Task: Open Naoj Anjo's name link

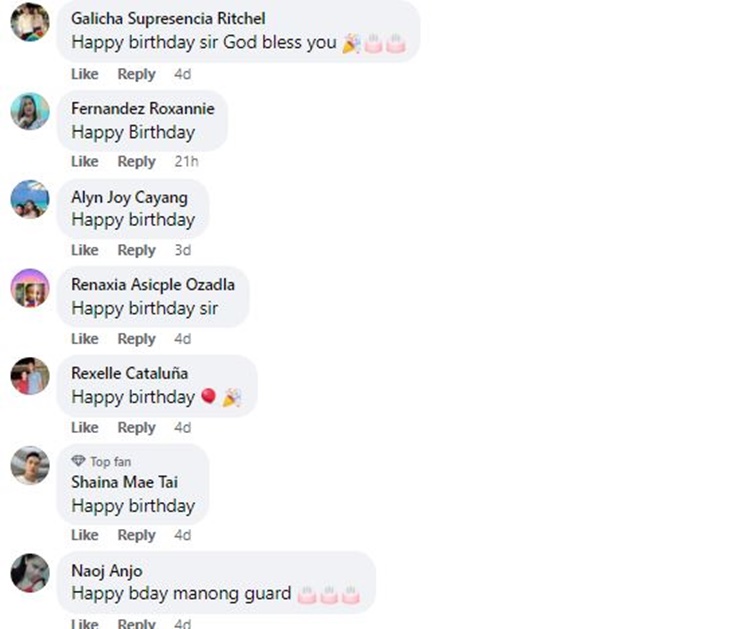Action: [x=107, y=571]
